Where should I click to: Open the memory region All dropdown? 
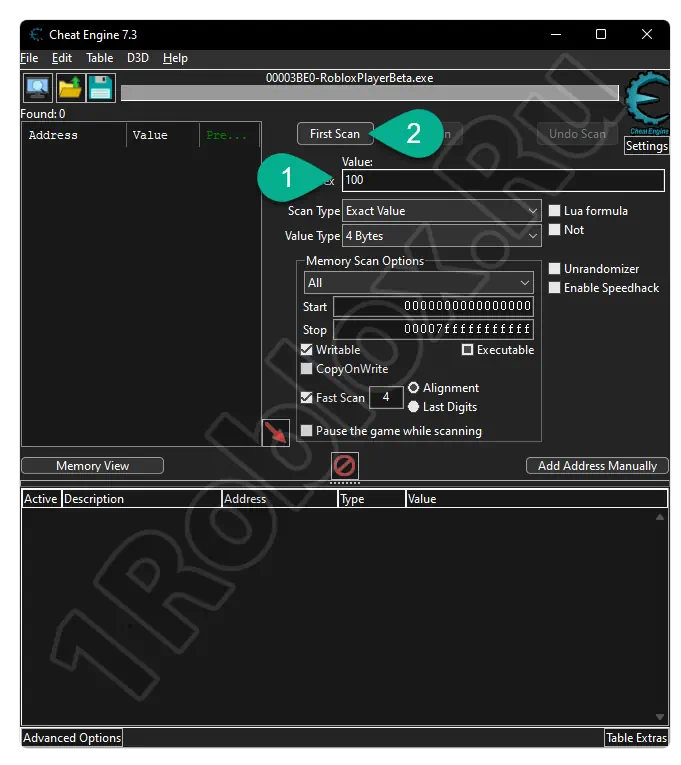[419, 283]
